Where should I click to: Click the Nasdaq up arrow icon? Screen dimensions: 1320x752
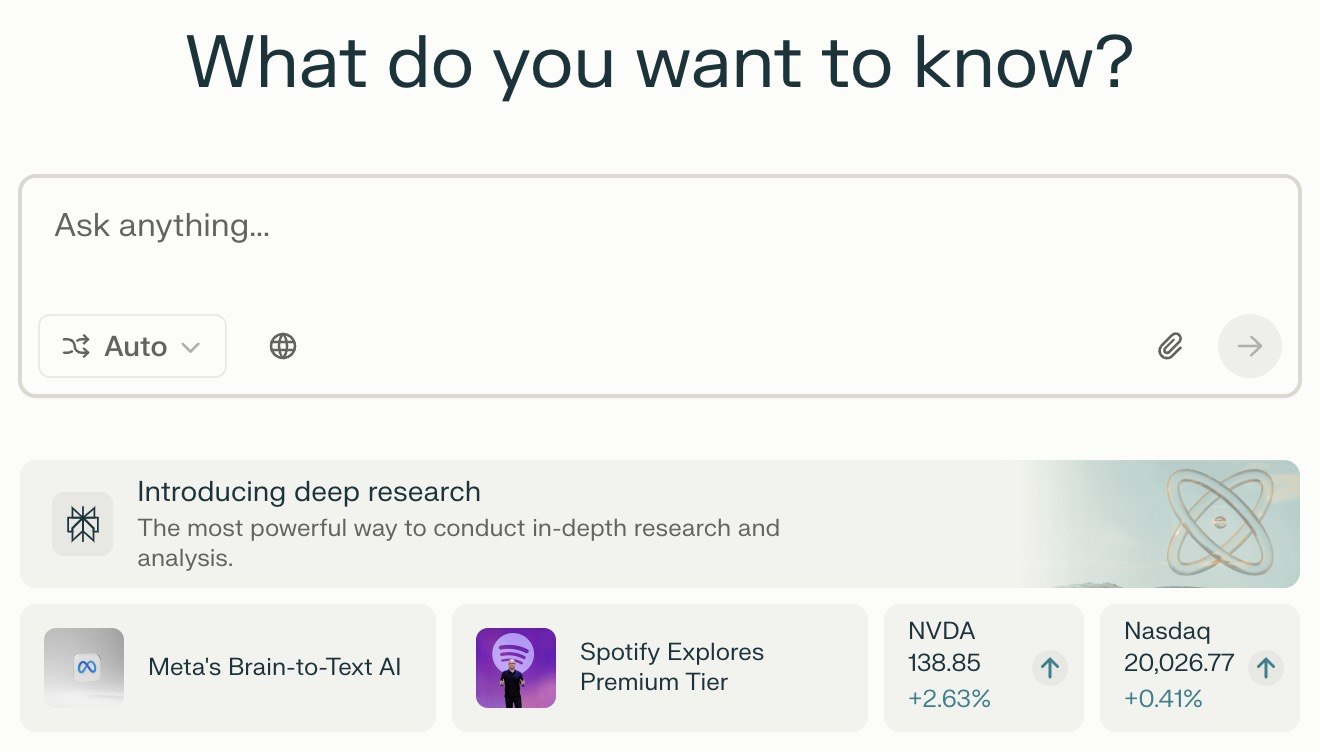coord(1266,668)
